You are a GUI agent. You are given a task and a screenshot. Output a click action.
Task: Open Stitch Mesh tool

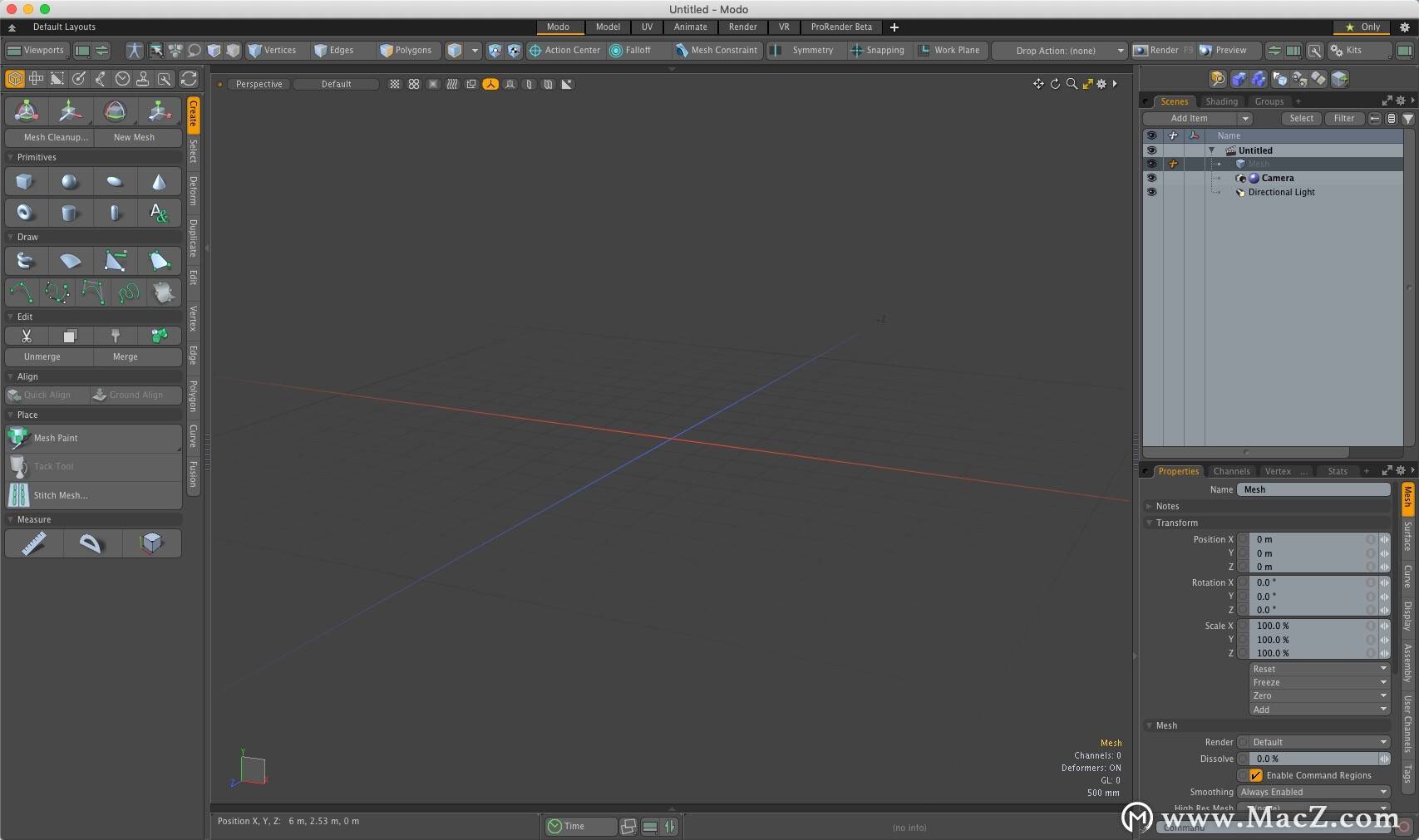94,495
